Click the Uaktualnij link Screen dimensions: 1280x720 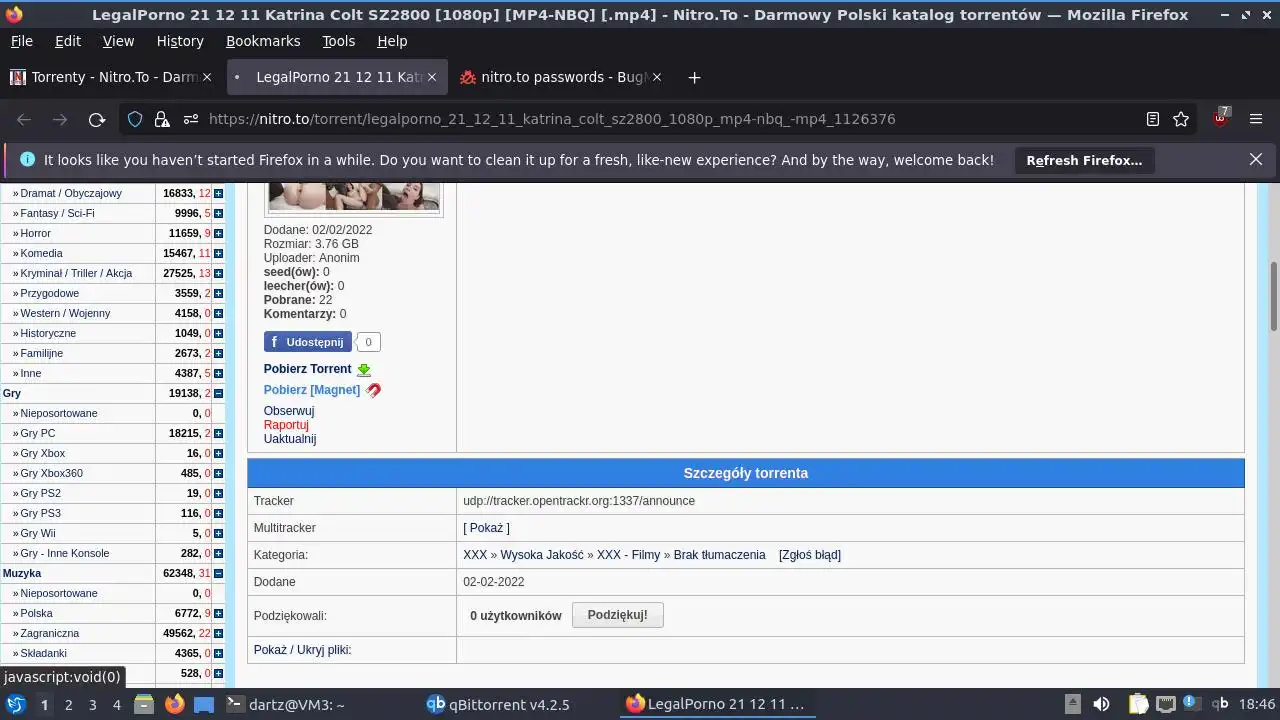pos(290,439)
